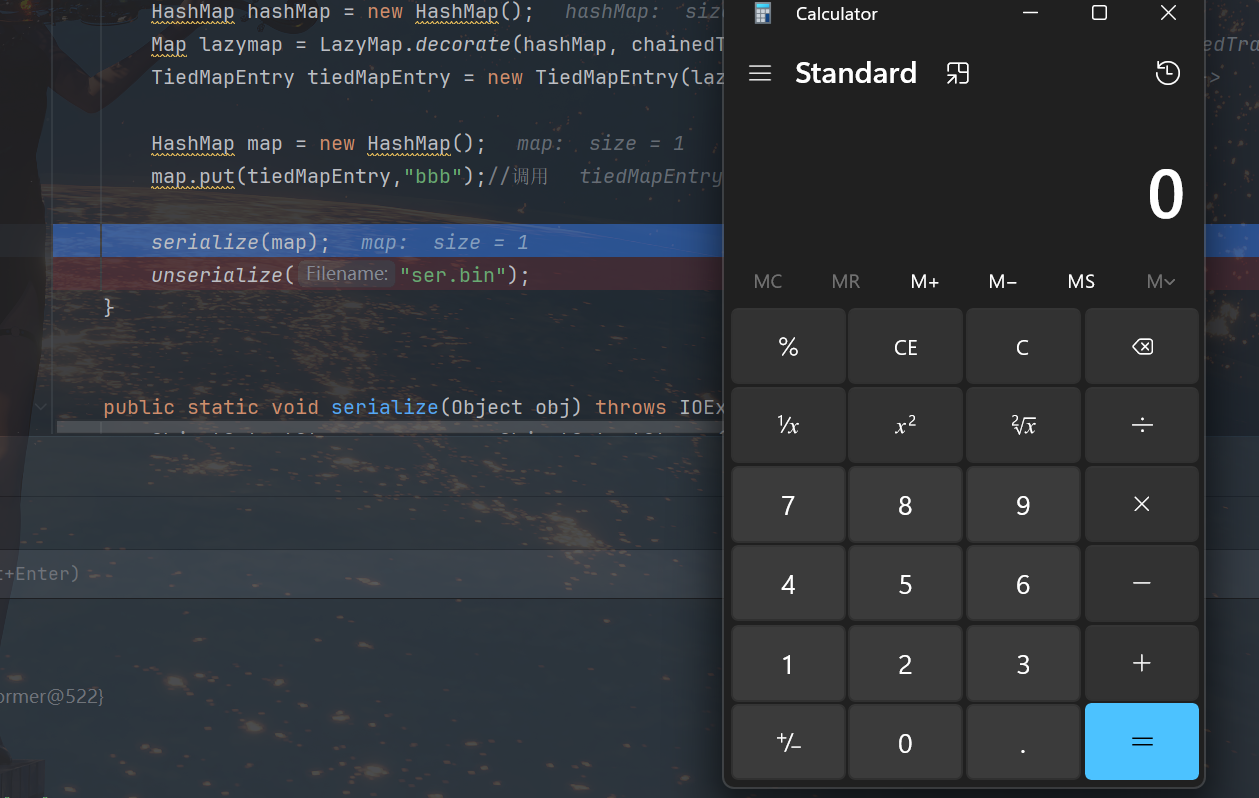The height and width of the screenshot is (798, 1259).
Task: Open calculator history panel
Action: coord(1167,73)
